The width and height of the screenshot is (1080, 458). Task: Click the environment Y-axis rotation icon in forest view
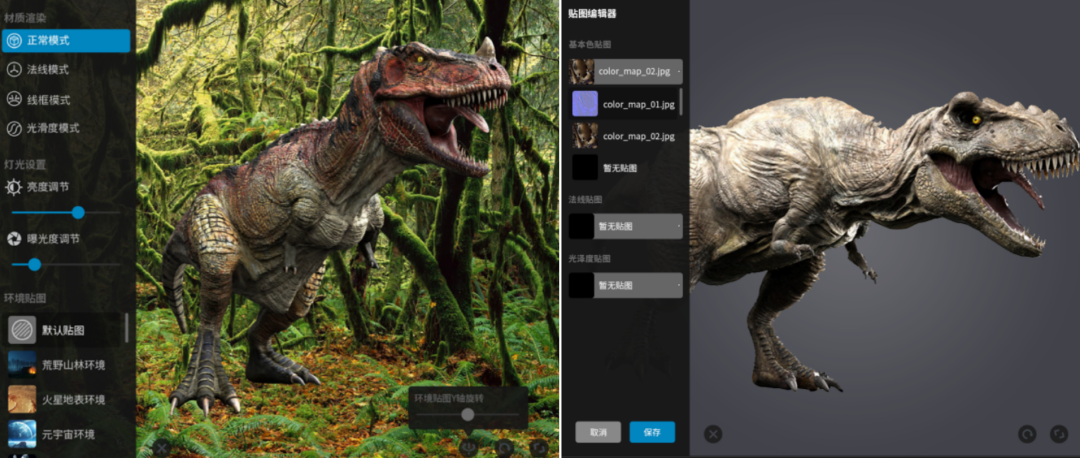(x=468, y=447)
